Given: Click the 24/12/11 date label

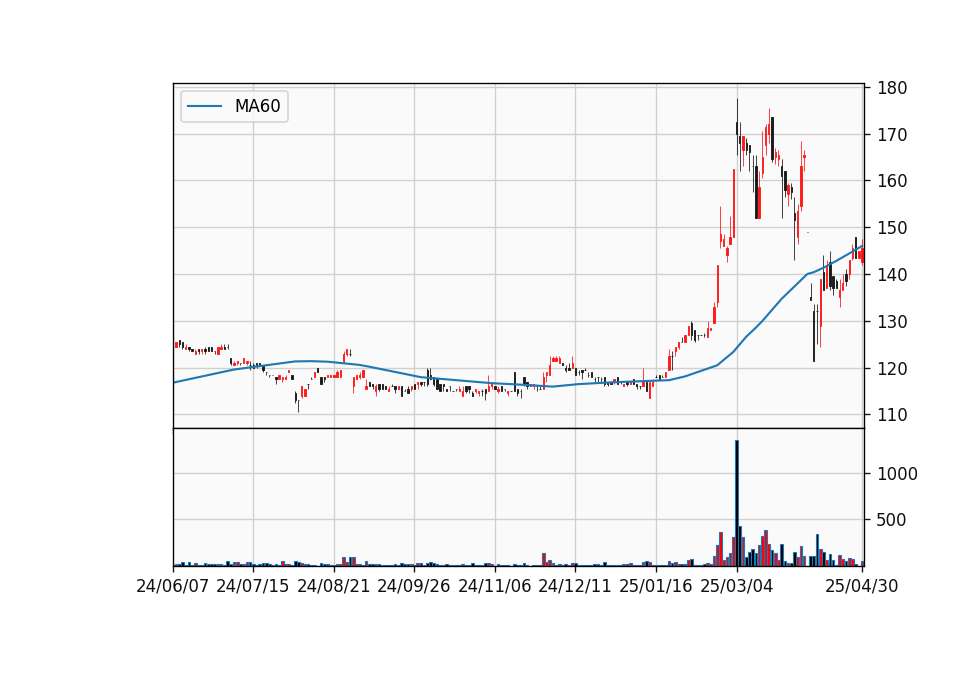Looking at the screenshot, I should (x=575, y=586).
